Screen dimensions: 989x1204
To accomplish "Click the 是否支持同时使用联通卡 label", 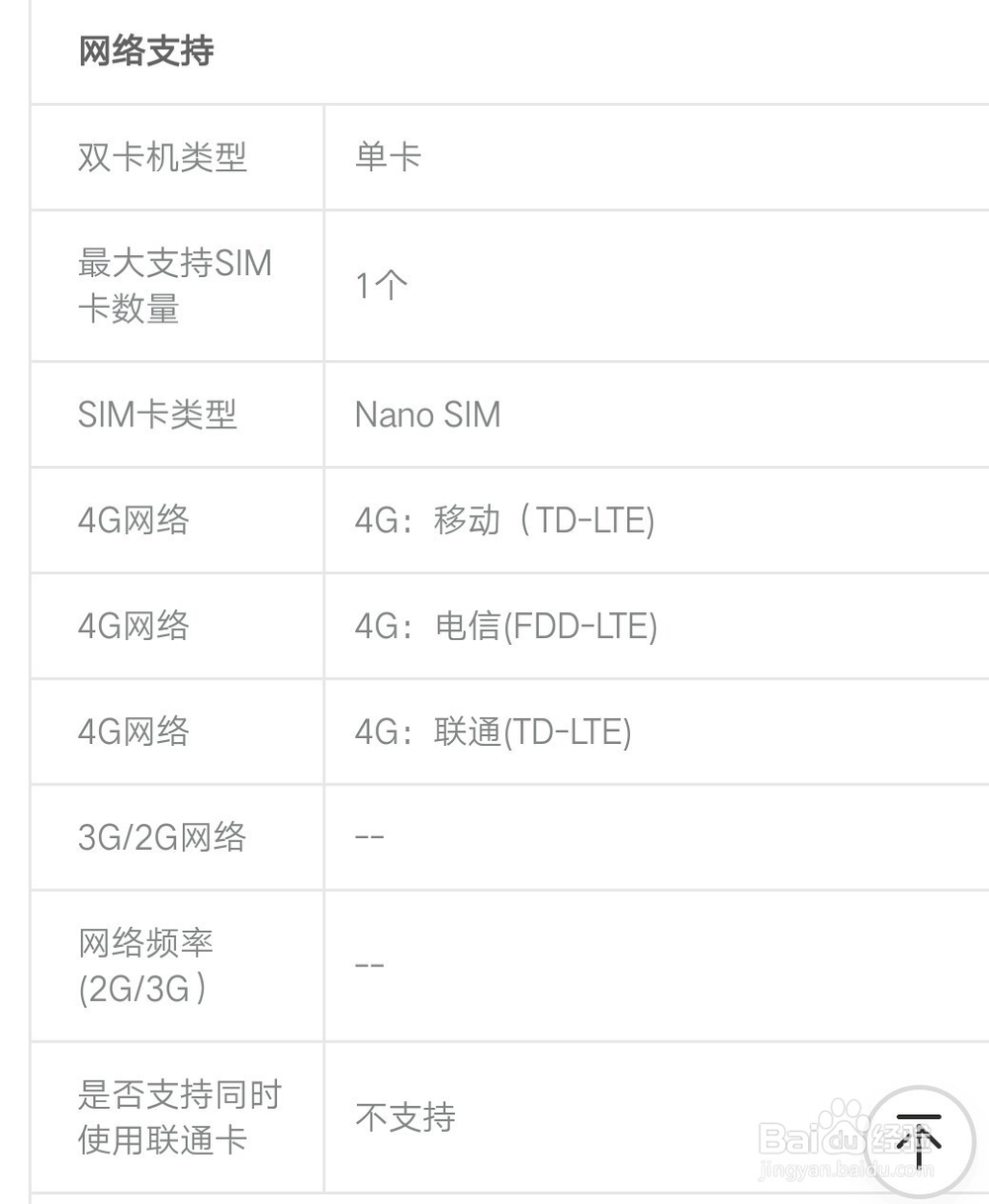I will [179, 1117].
